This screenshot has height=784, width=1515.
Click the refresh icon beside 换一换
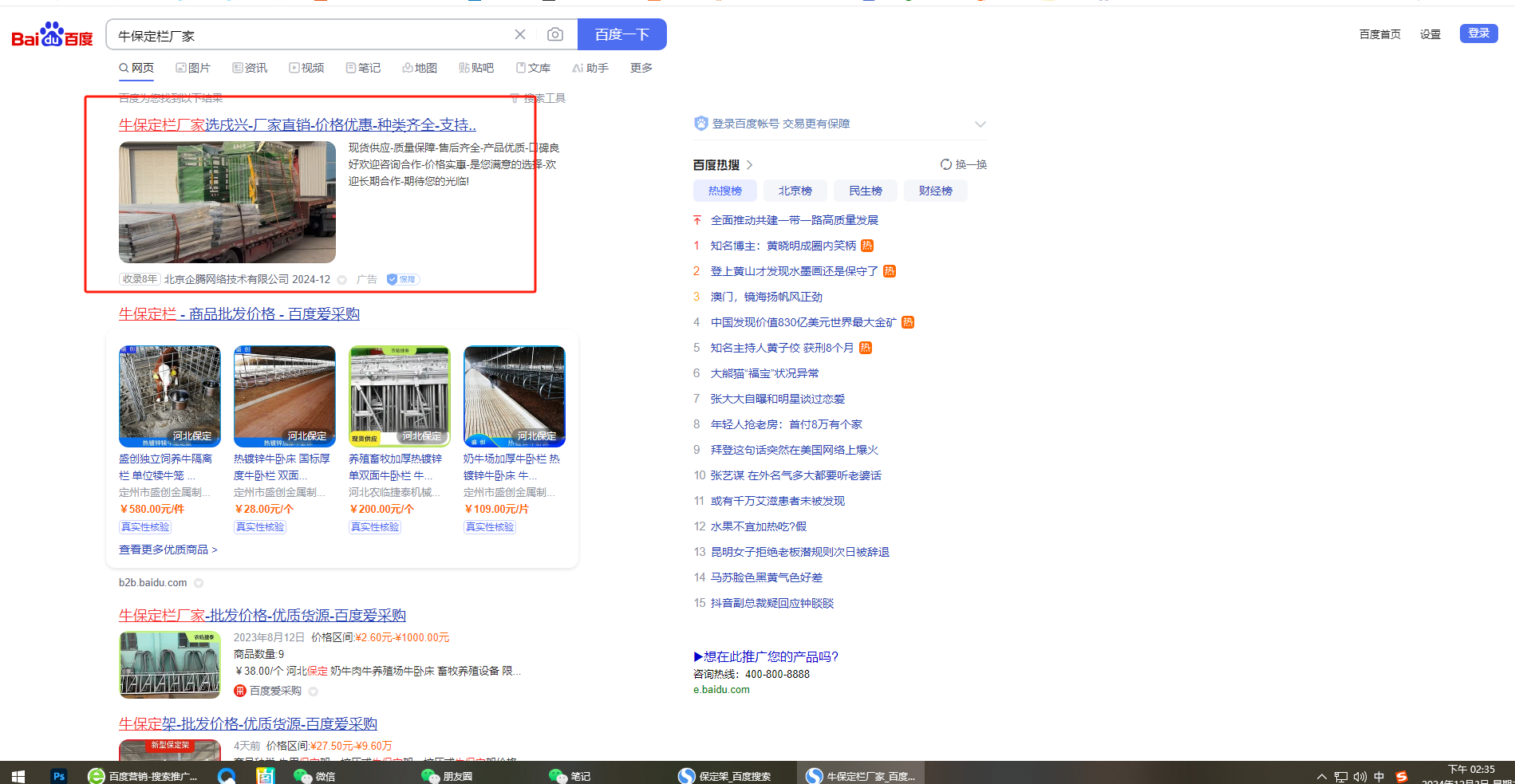coord(946,164)
